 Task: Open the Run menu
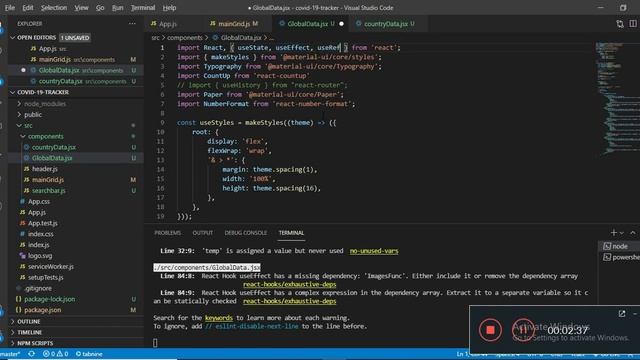118,8
